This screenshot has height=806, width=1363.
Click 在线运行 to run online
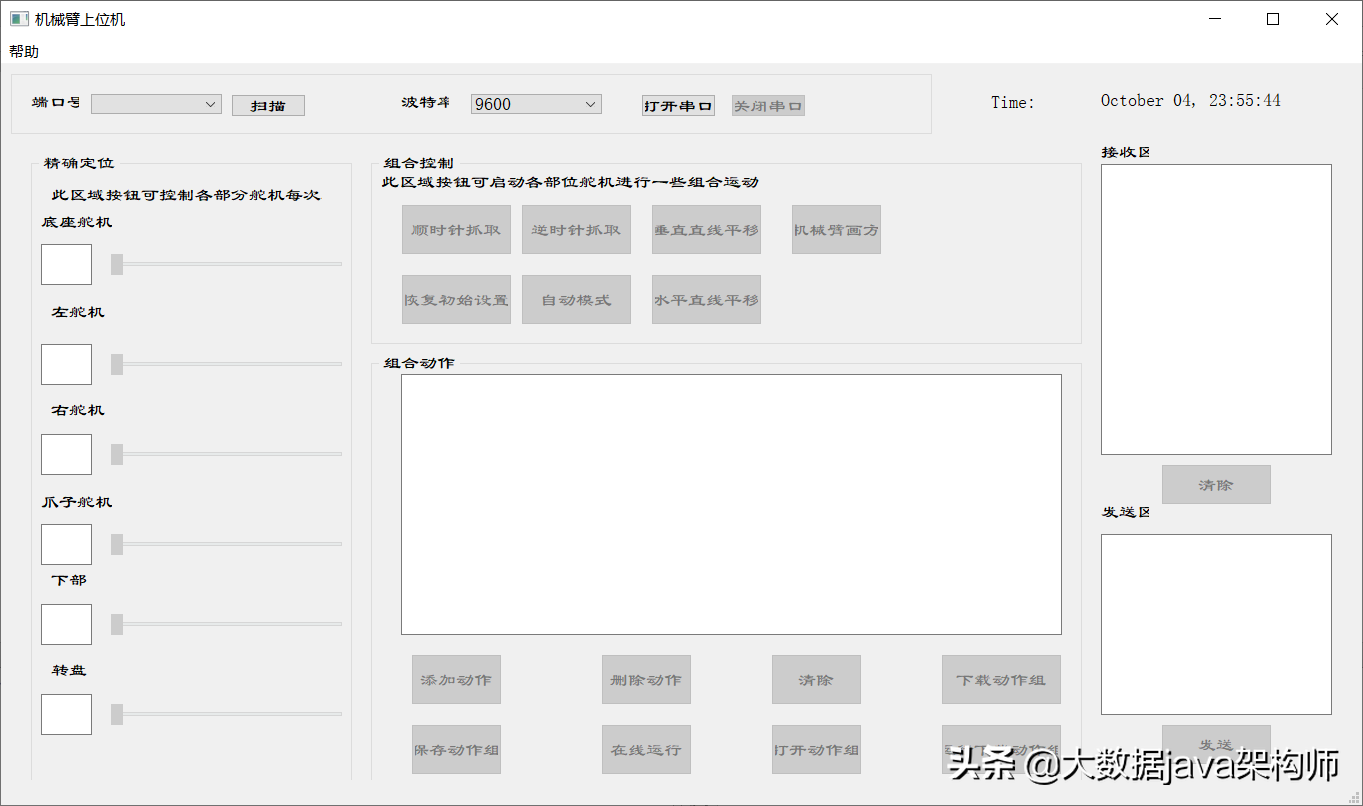(x=646, y=749)
